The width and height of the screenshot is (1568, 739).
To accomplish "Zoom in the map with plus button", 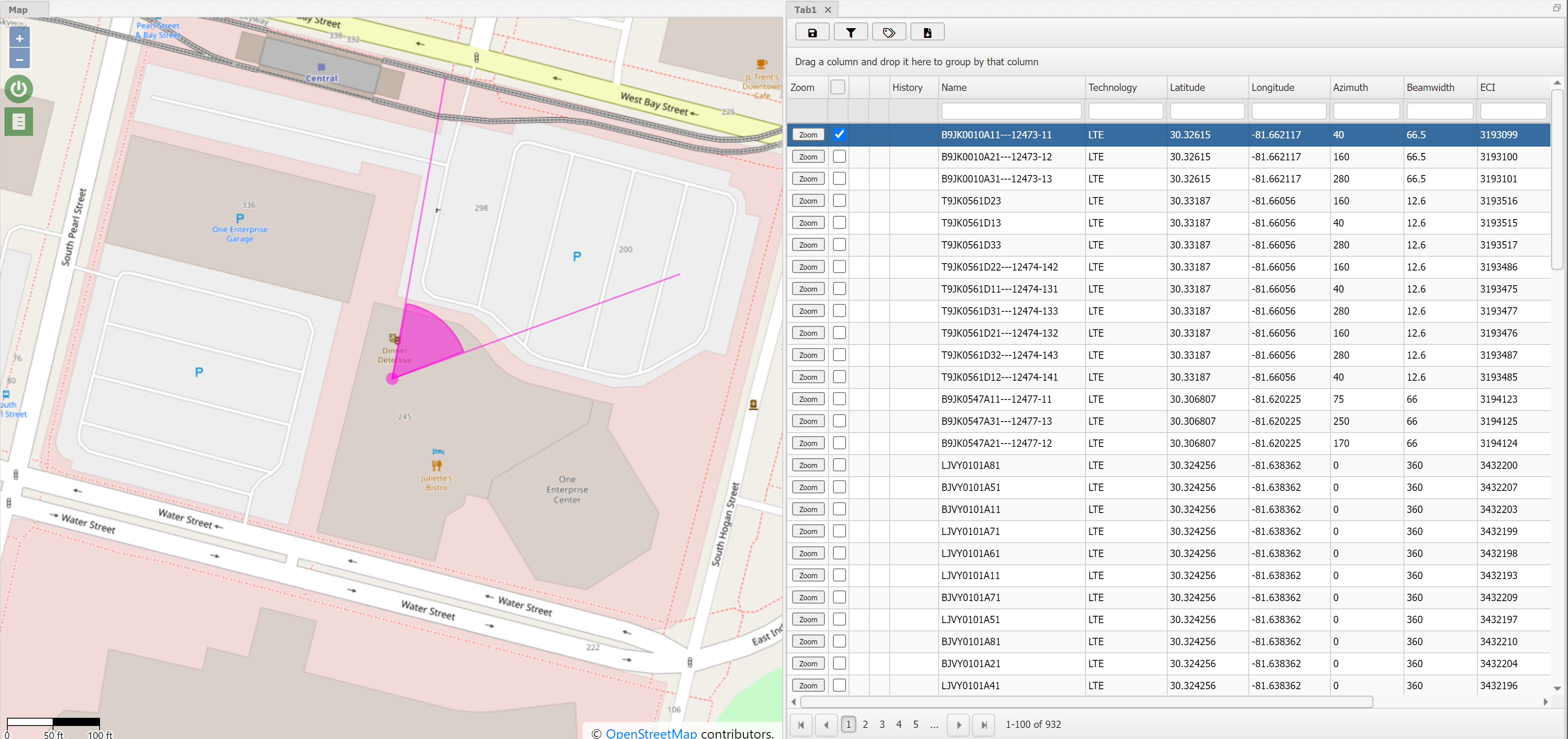I will coord(20,38).
